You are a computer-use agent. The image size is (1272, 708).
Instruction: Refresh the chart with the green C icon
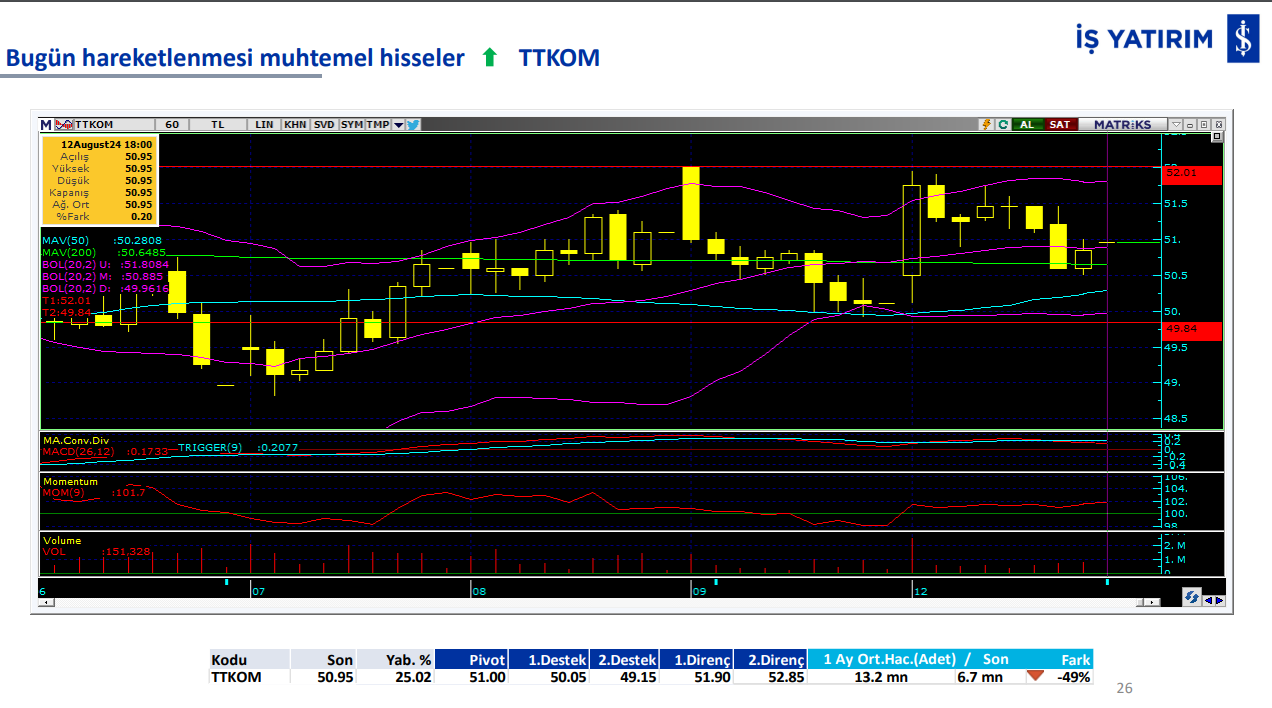(x=1002, y=125)
